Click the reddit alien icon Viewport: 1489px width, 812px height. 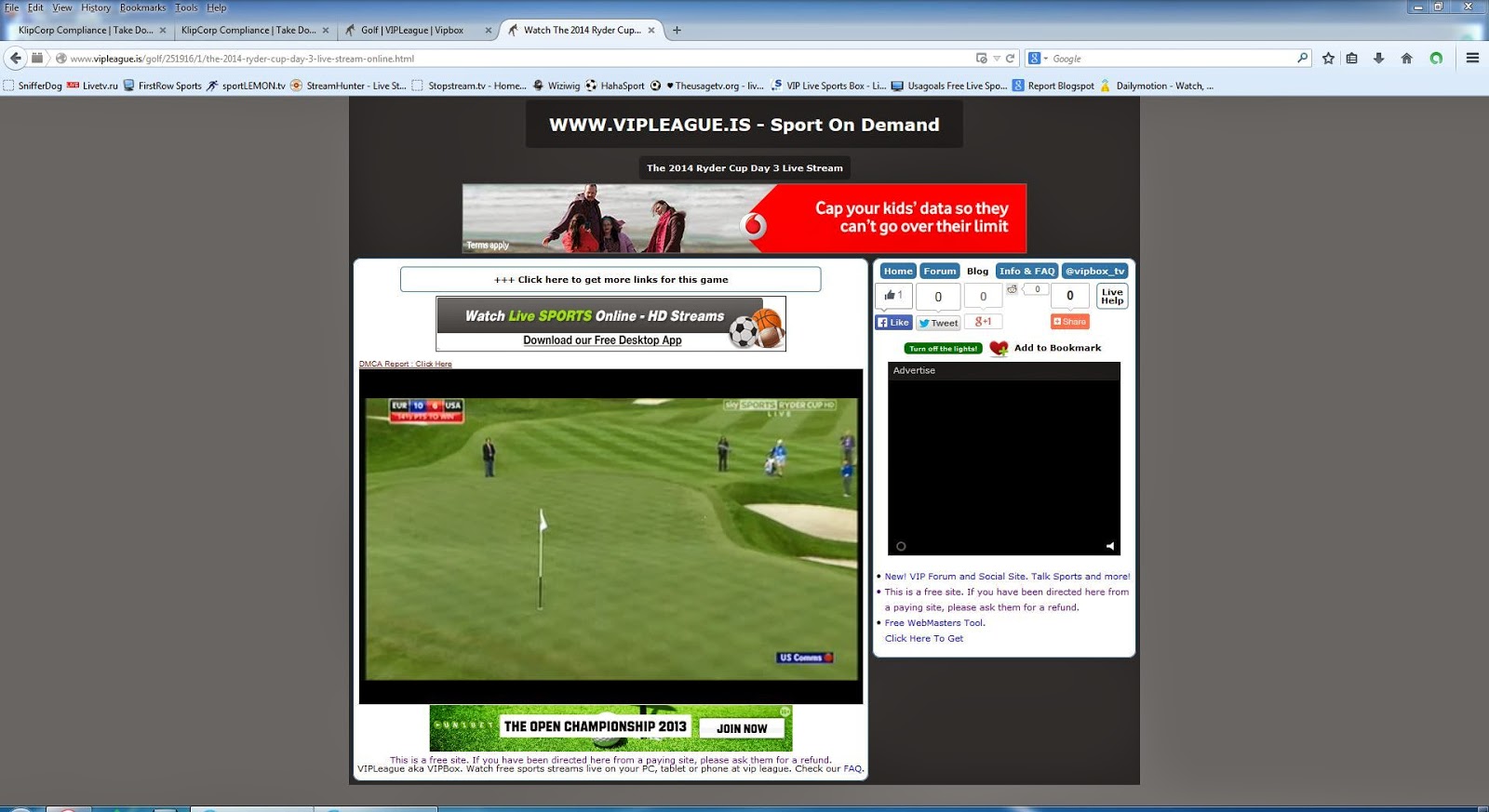(x=1013, y=289)
